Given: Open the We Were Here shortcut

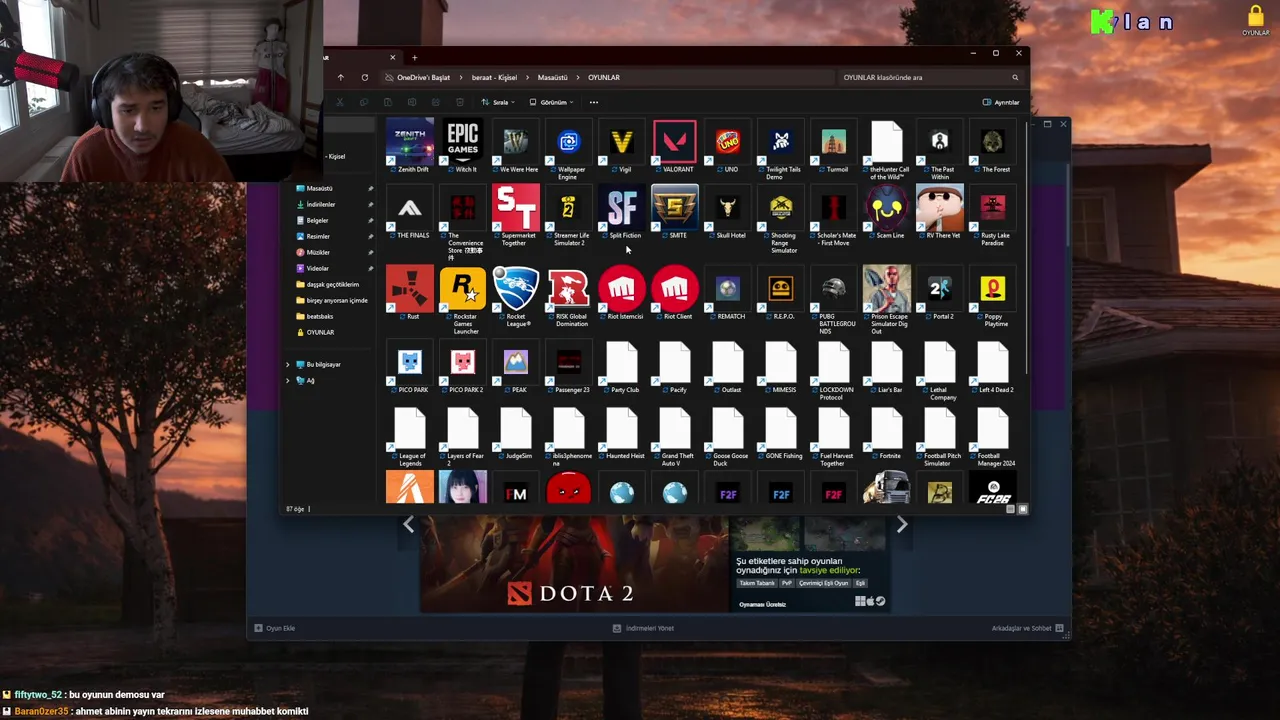Looking at the screenshot, I should point(516,146).
